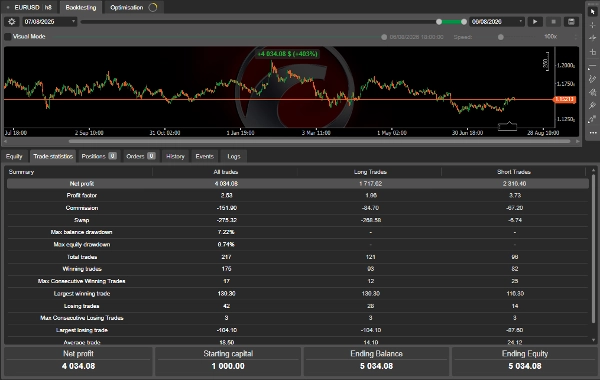Click the save report icon beside stop button

coord(571,22)
